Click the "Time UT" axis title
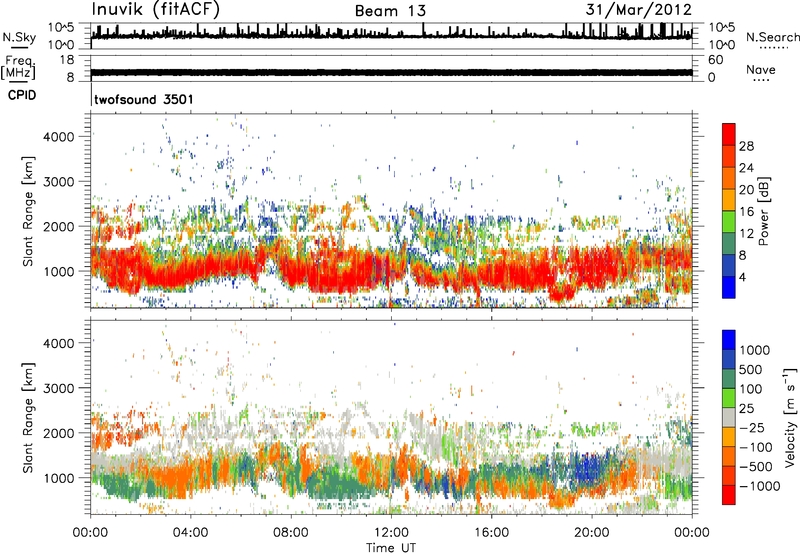 pyautogui.click(x=391, y=548)
